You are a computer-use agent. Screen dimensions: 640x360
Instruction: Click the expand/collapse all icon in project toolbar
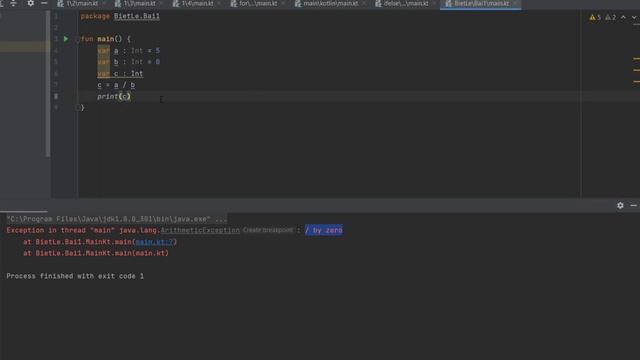coord(13,3)
